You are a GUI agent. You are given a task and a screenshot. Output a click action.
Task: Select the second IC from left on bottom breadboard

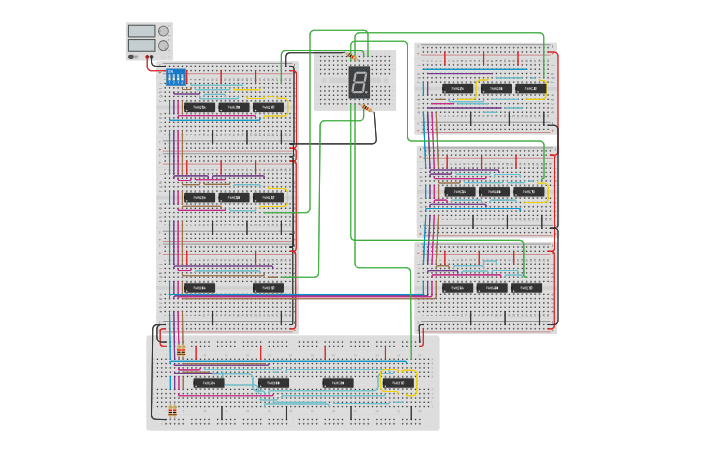[x=273, y=383]
